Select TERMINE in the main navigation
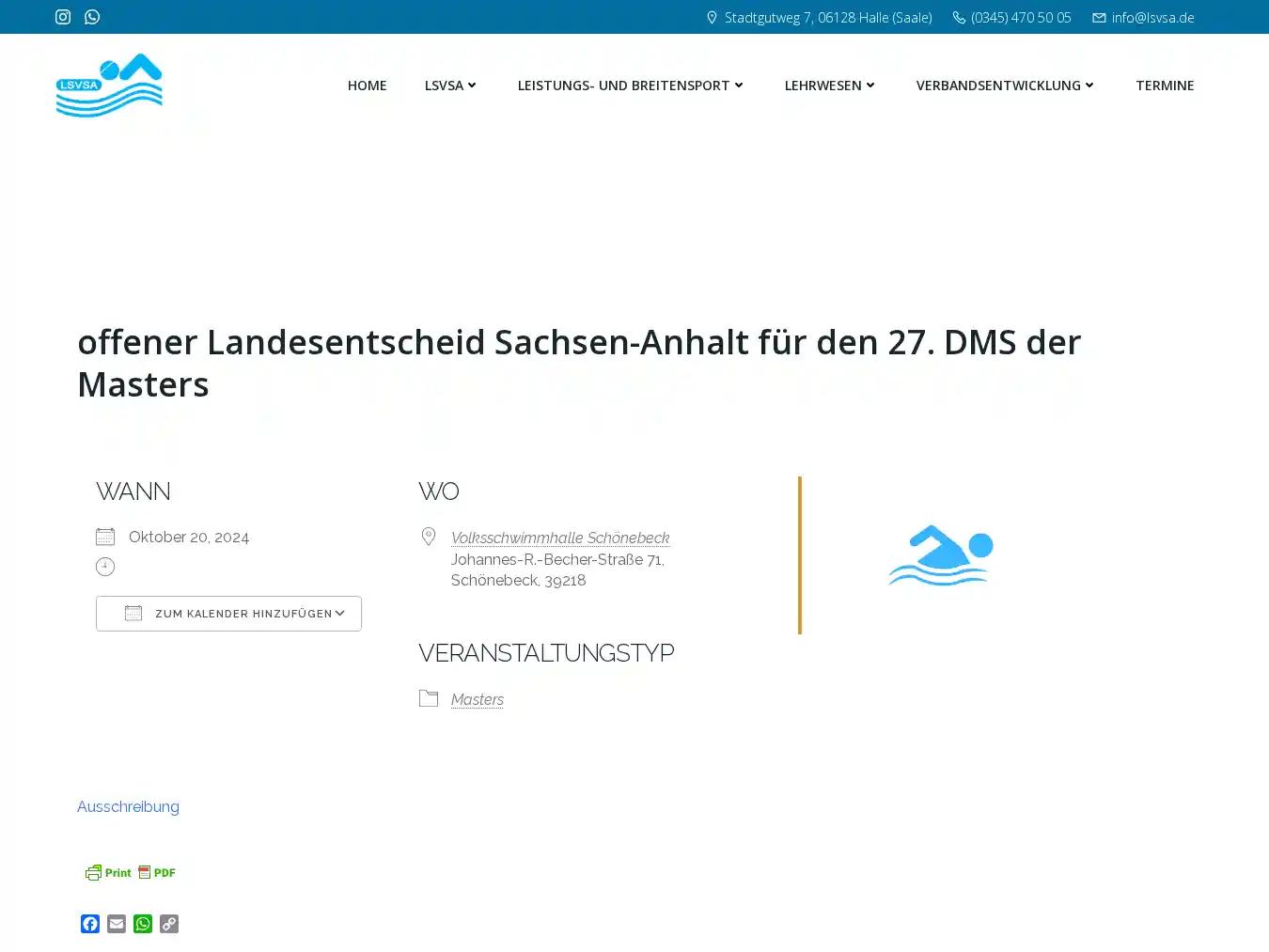 point(1165,86)
